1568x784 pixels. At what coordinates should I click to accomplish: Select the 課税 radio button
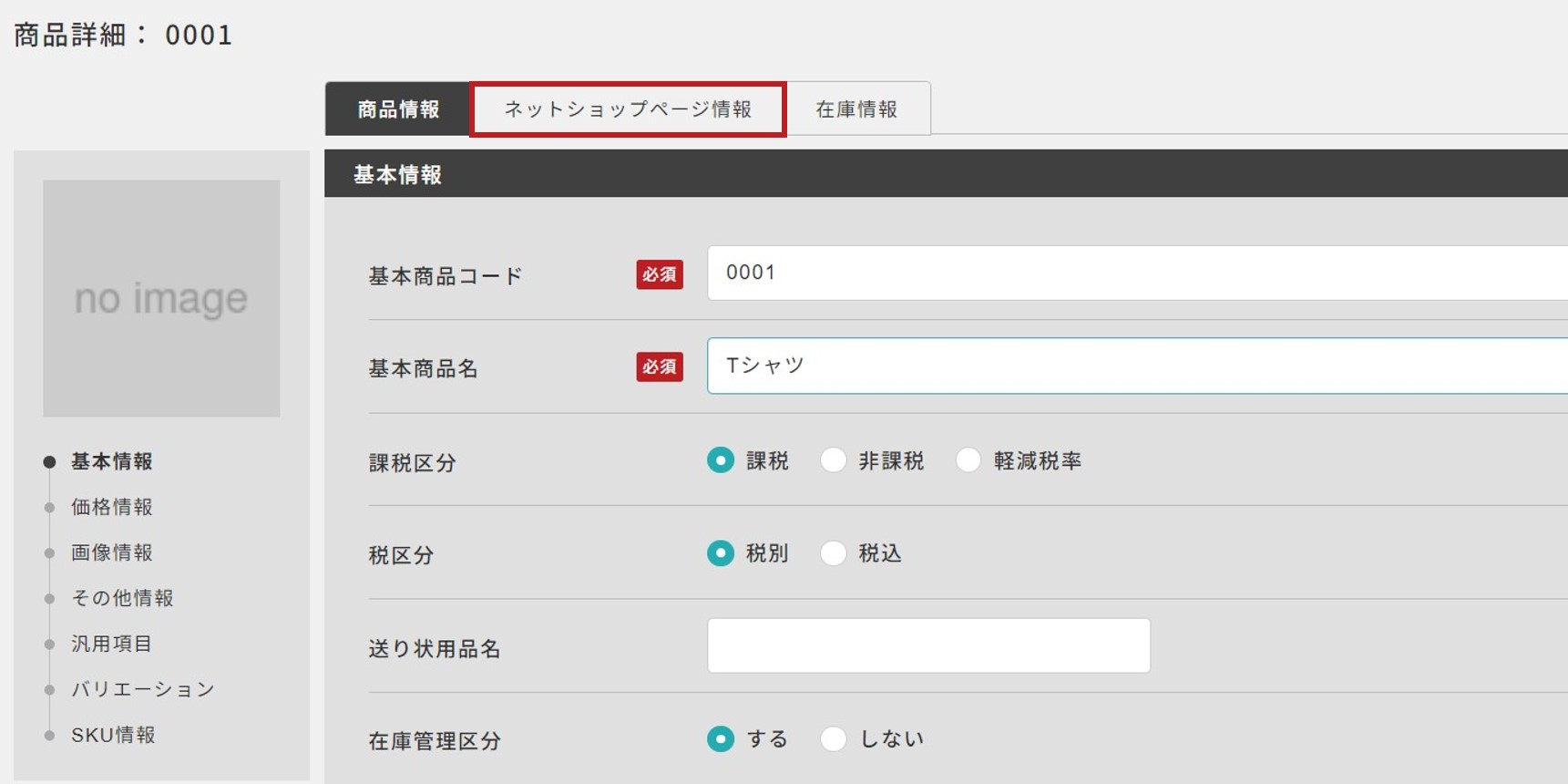pos(721,460)
